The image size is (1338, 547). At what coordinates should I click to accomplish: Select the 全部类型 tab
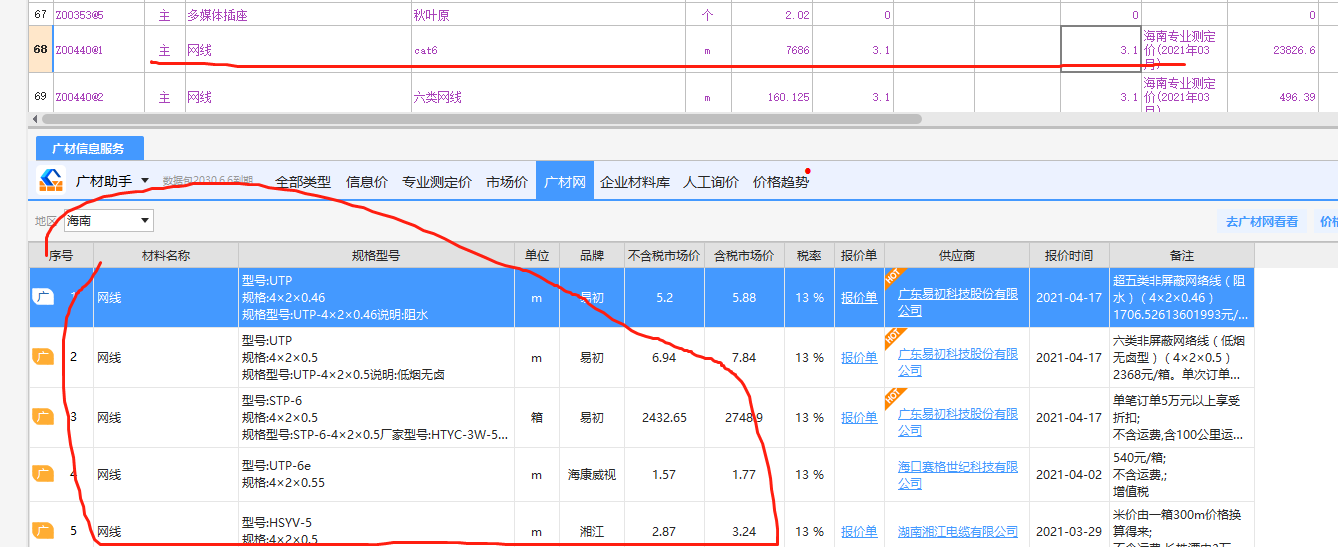302,182
